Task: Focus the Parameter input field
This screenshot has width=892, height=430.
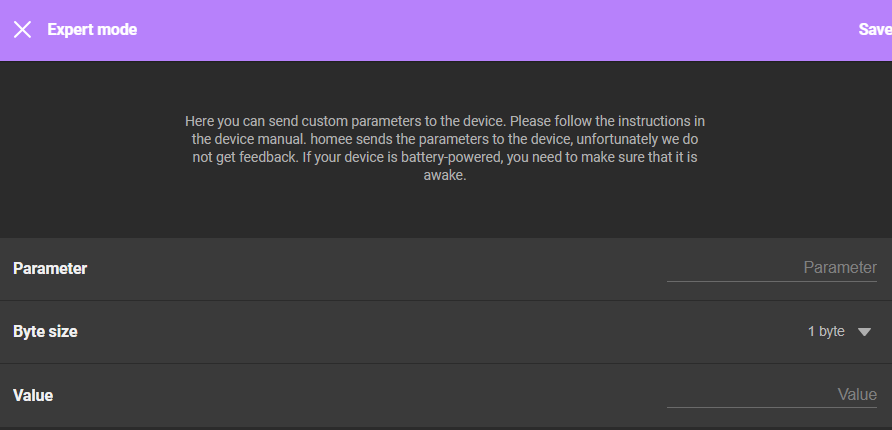Action: [771, 268]
